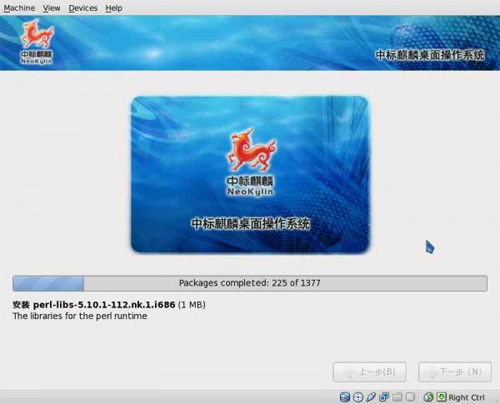Click the perl-libs package name text
The width and height of the screenshot is (500, 404).
click(x=104, y=305)
